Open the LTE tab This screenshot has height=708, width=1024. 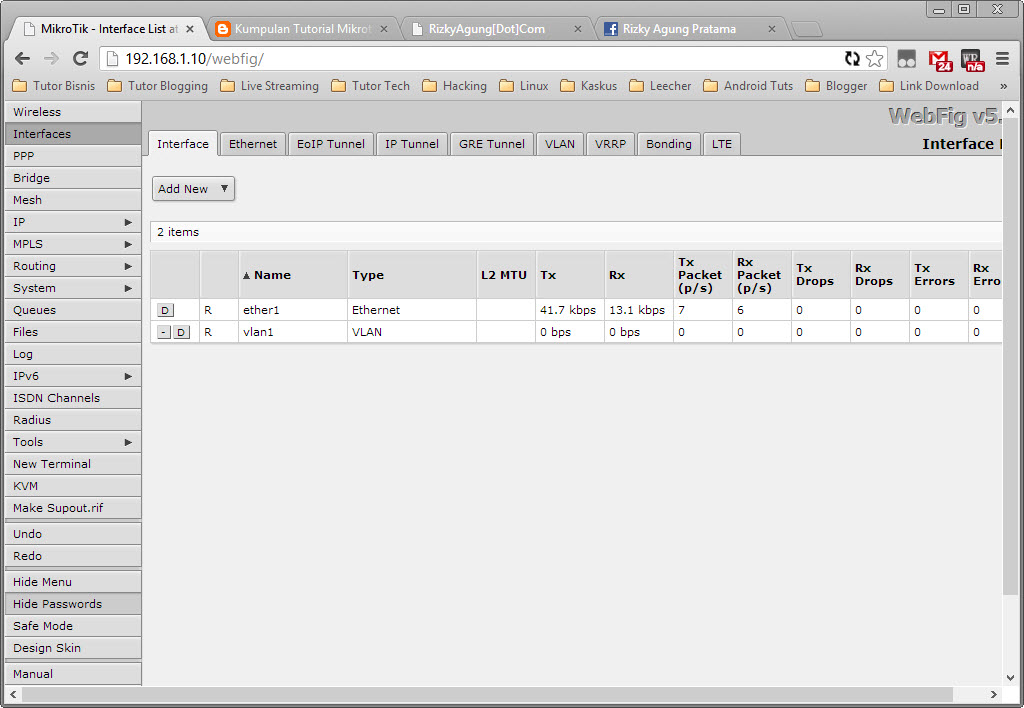coord(722,144)
